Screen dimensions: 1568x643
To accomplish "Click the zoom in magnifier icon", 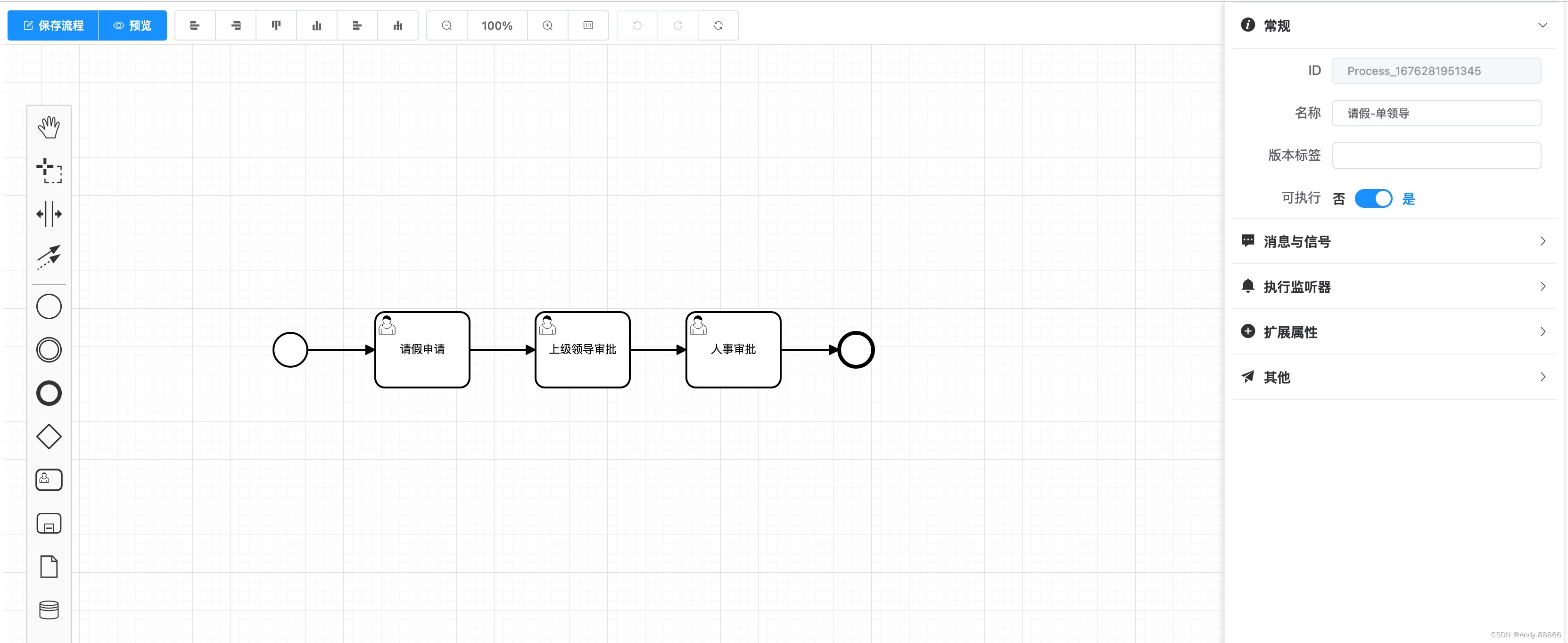I will tap(547, 25).
